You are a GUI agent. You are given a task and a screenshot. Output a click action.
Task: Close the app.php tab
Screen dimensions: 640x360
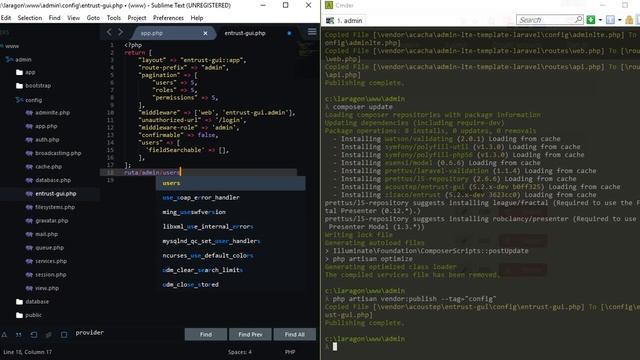click(x=205, y=33)
